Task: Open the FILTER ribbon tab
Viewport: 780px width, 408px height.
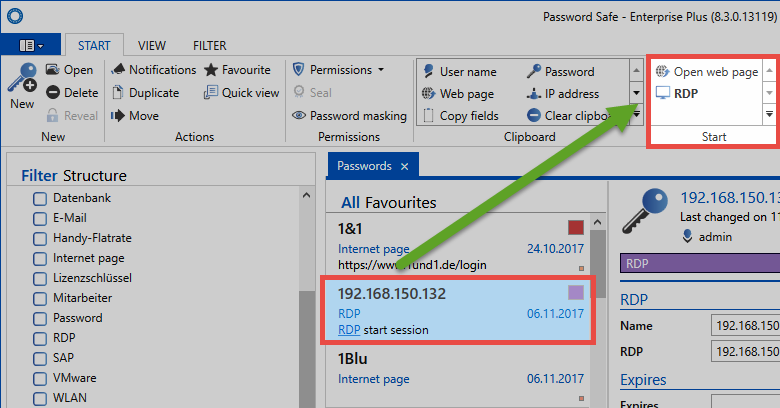Action: (209, 46)
